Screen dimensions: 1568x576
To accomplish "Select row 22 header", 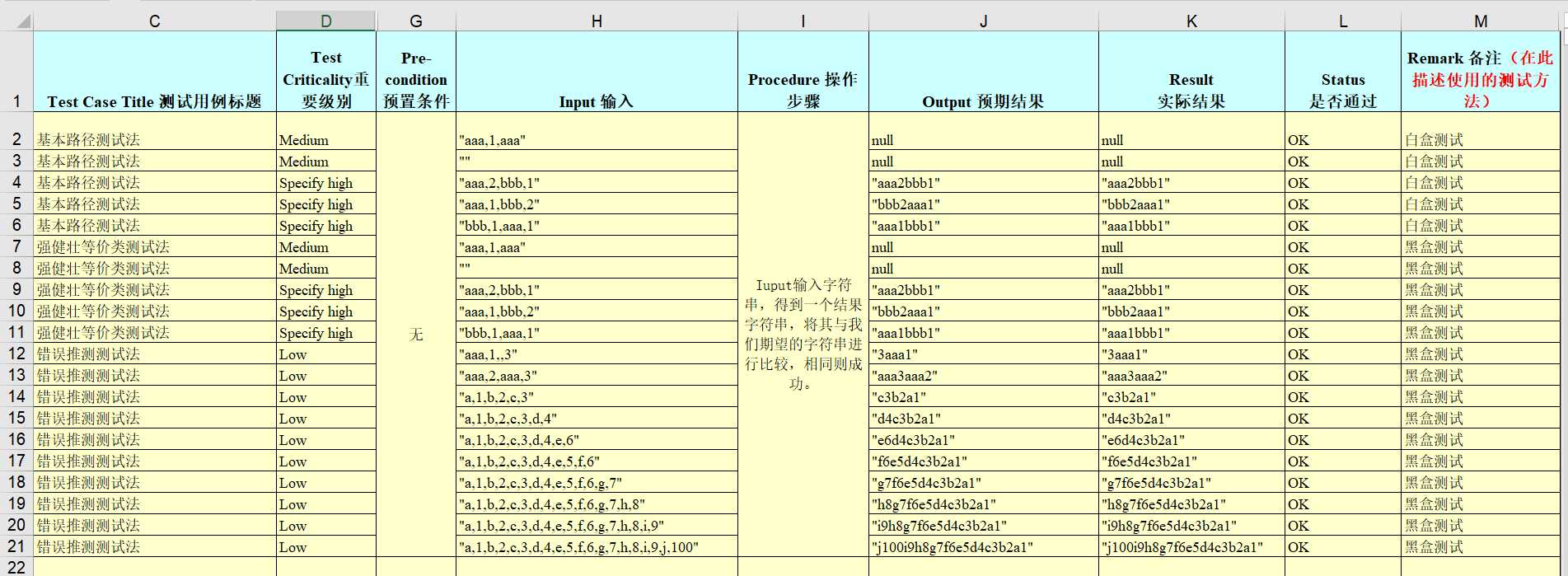I will [16, 567].
